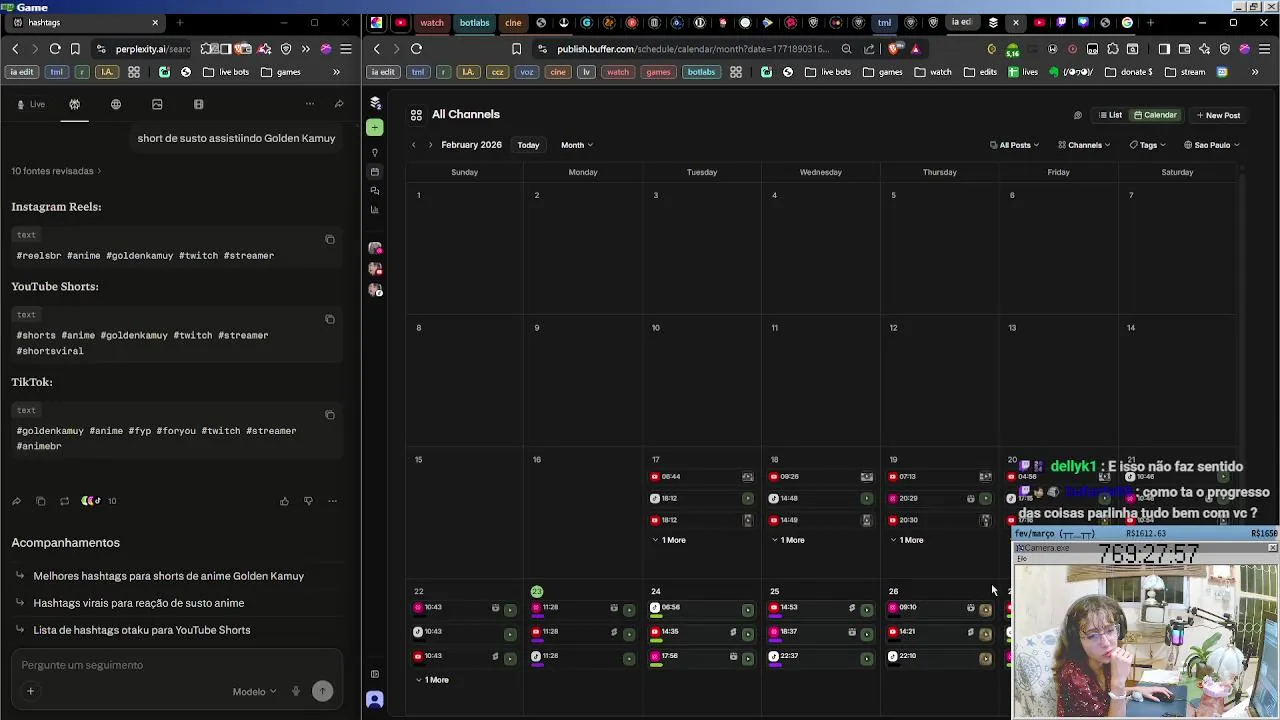The width and height of the screenshot is (1280, 720).
Task: Open 'Hashtags virais para reação de susto anime'
Action: [x=138, y=603]
